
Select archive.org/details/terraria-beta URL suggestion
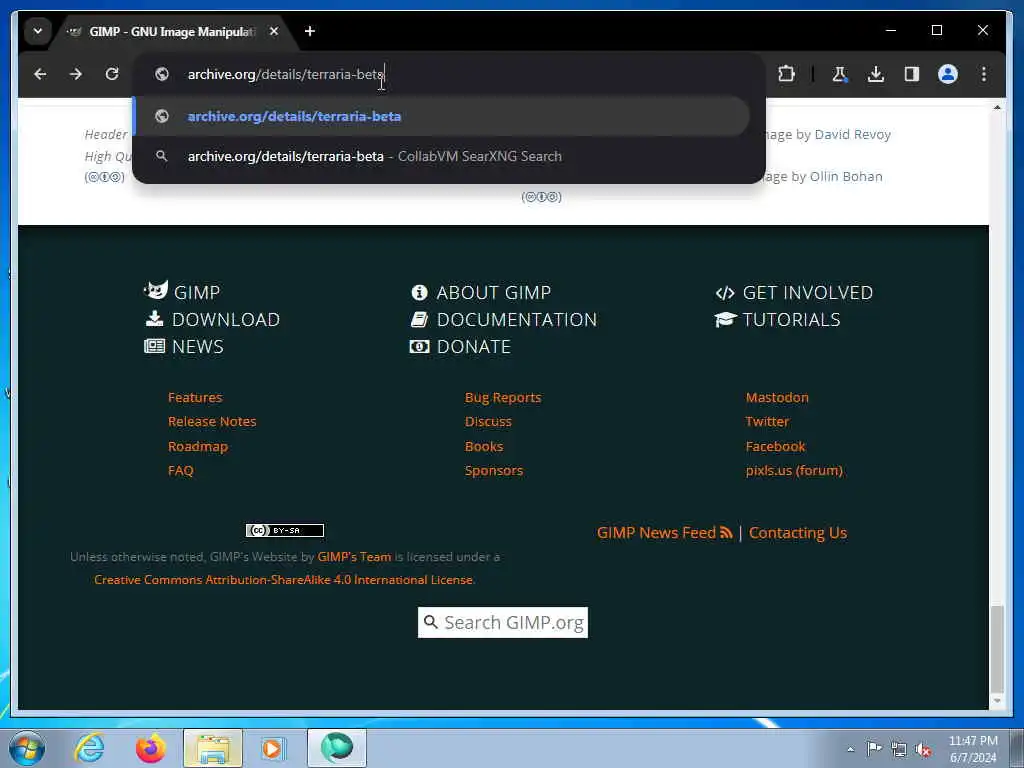tap(441, 116)
